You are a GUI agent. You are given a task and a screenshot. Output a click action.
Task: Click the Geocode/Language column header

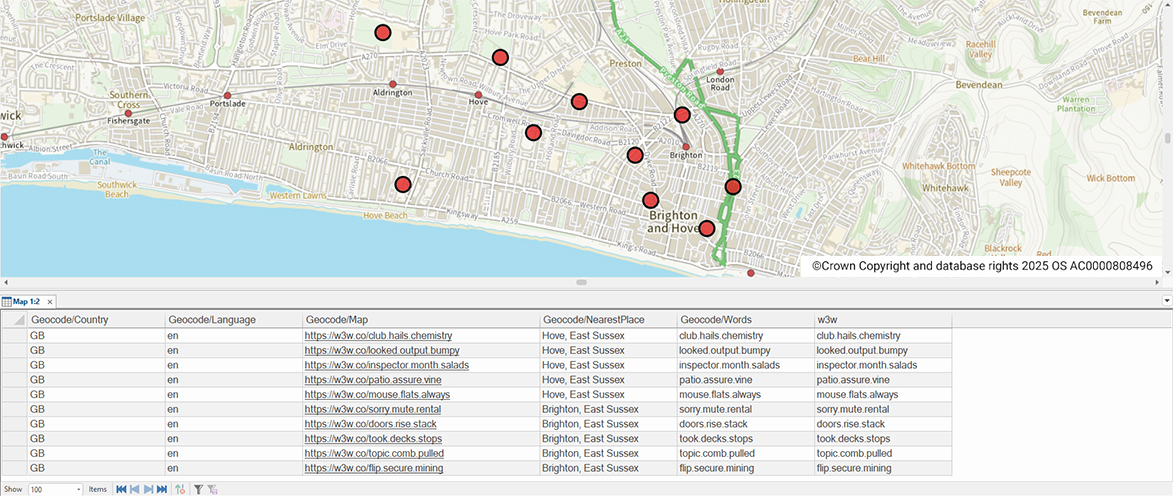coord(233,319)
